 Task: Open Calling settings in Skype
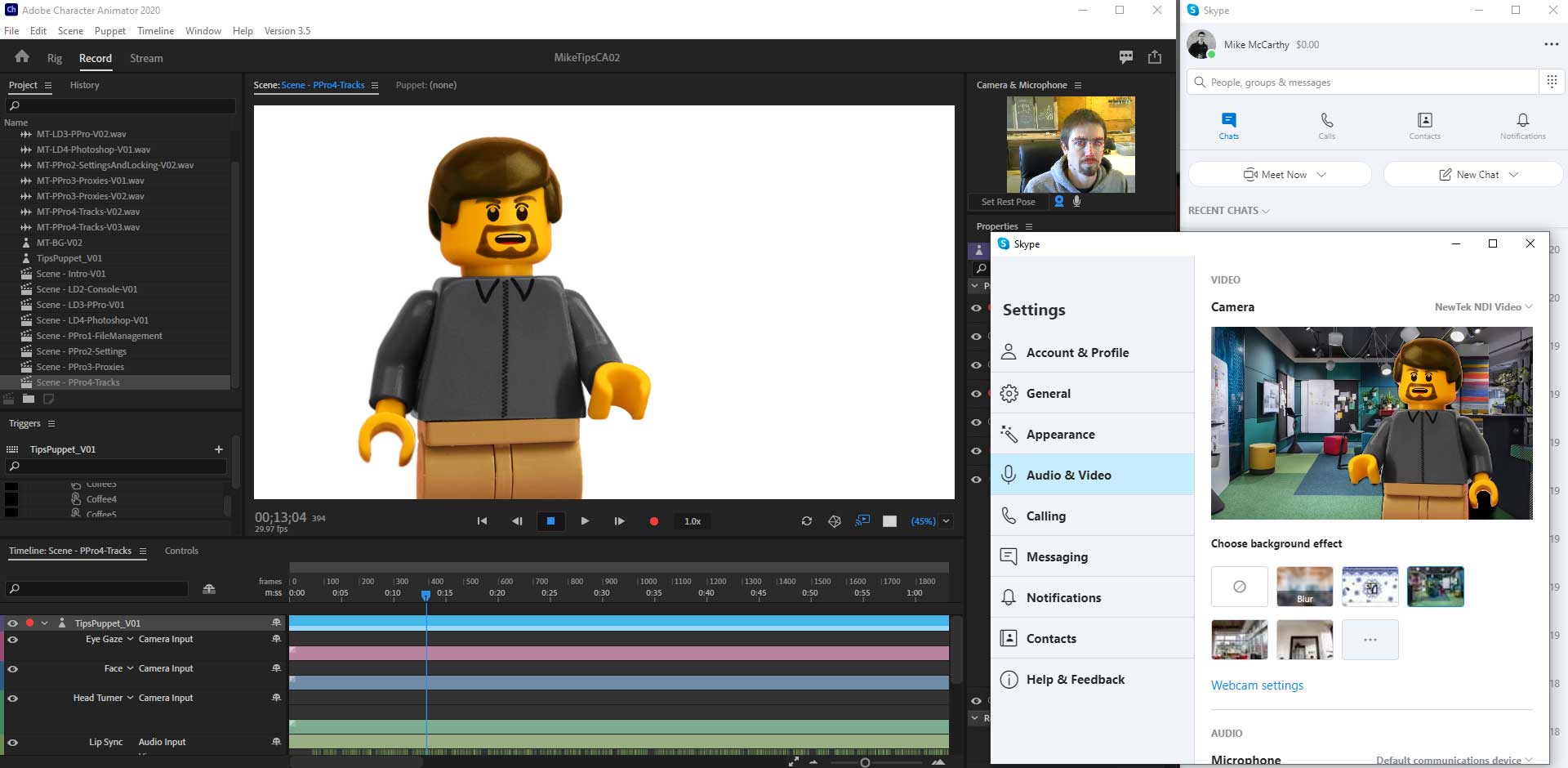(1093, 516)
